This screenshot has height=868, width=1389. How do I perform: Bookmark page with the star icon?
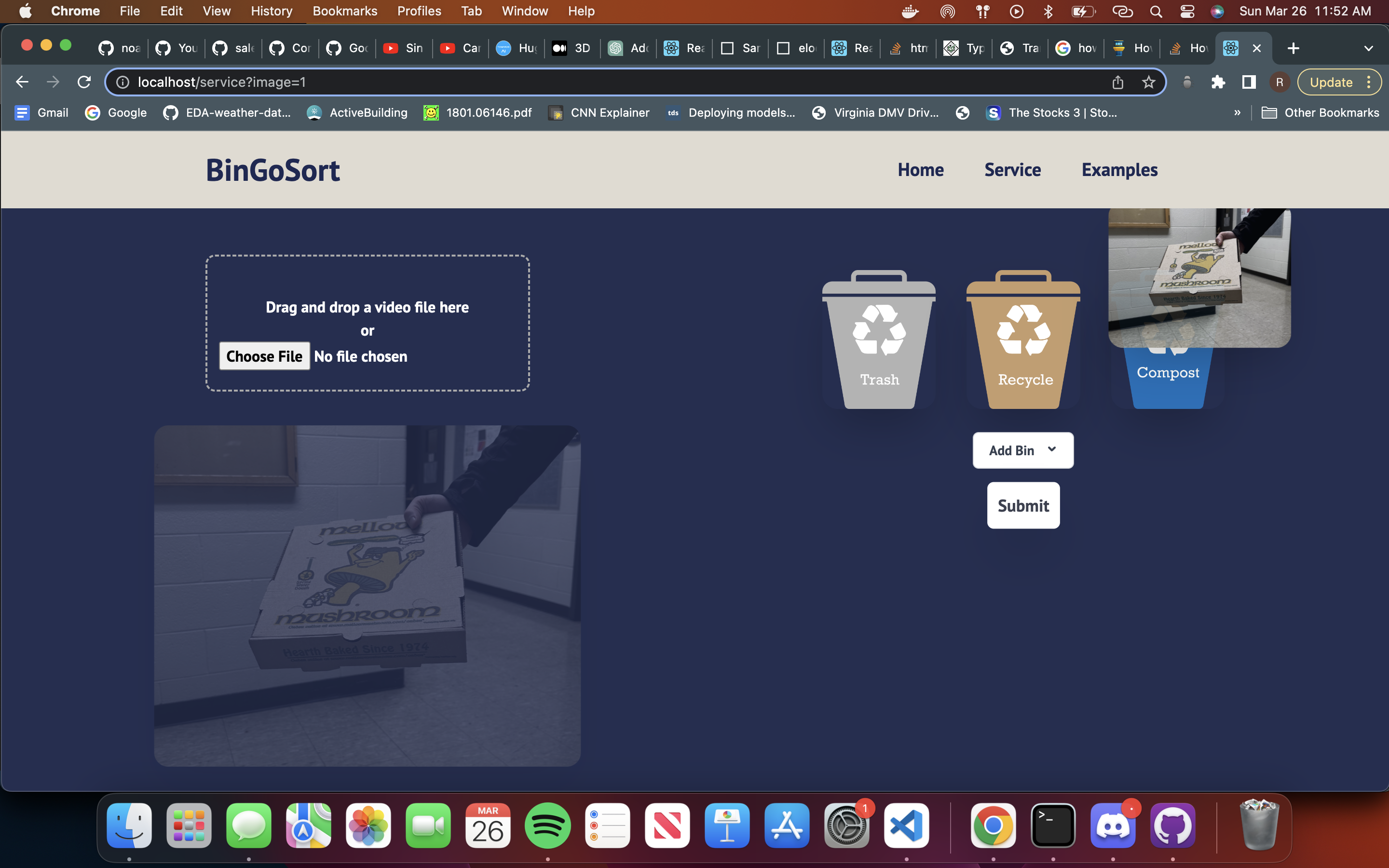(1148, 82)
